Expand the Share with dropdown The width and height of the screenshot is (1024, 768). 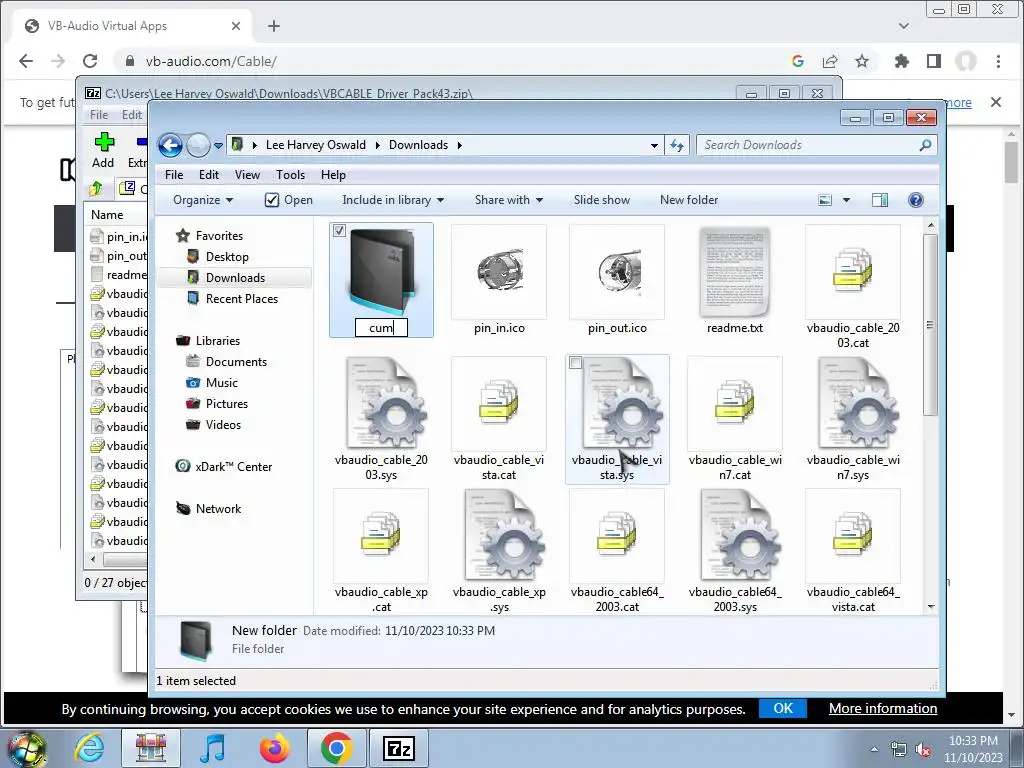tap(509, 200)
